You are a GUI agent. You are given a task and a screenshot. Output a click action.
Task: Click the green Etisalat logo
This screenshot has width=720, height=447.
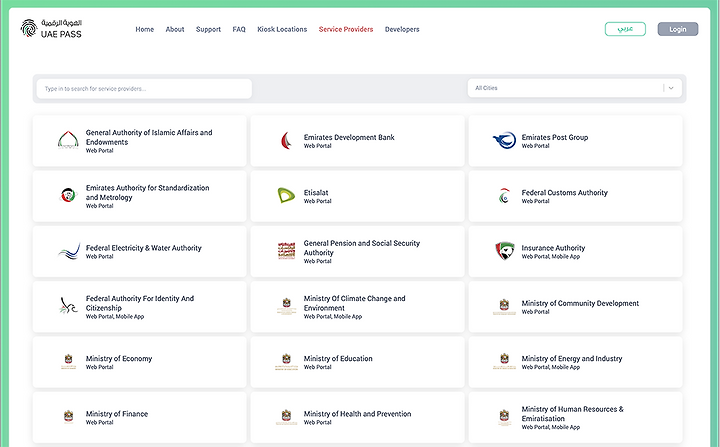click(x=286, y=196)
